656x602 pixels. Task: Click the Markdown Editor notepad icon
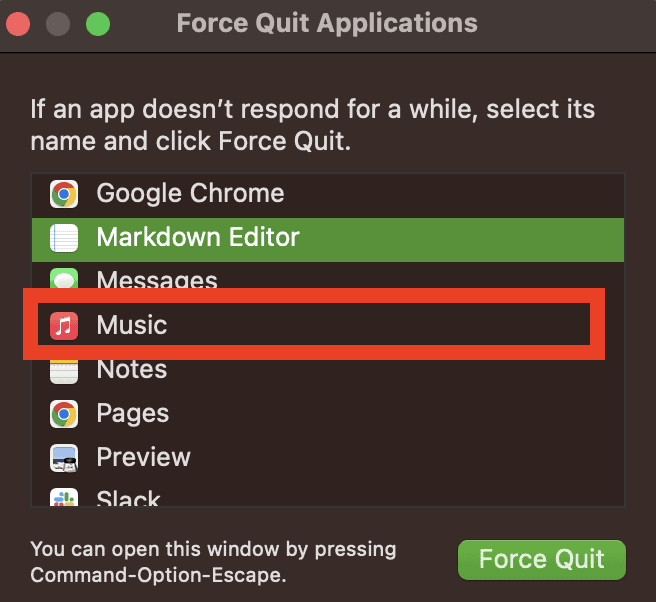(x=64, y=238)
